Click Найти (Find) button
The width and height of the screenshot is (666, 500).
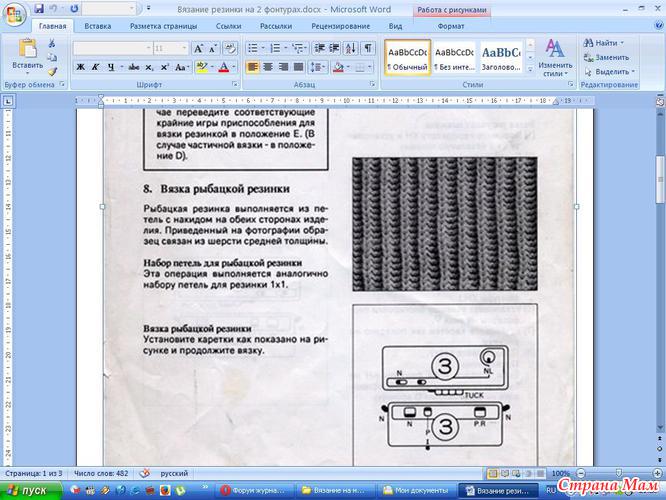[604, 43]
